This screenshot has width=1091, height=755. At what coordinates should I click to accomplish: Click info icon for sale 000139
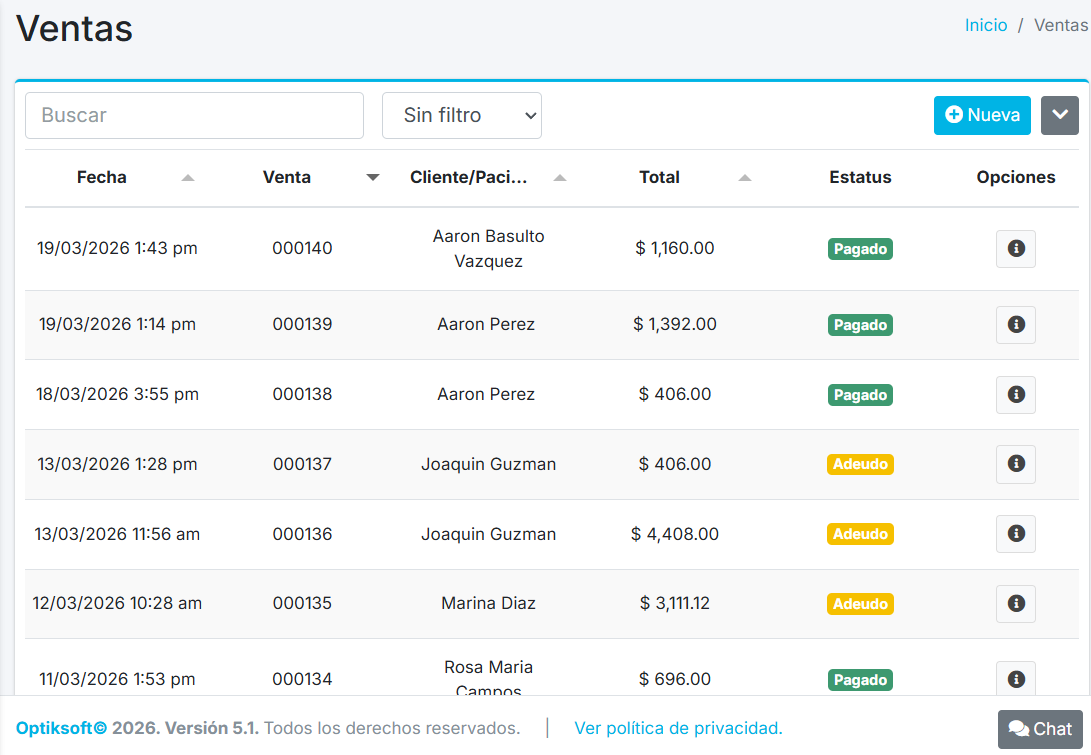click(1015, 325)
